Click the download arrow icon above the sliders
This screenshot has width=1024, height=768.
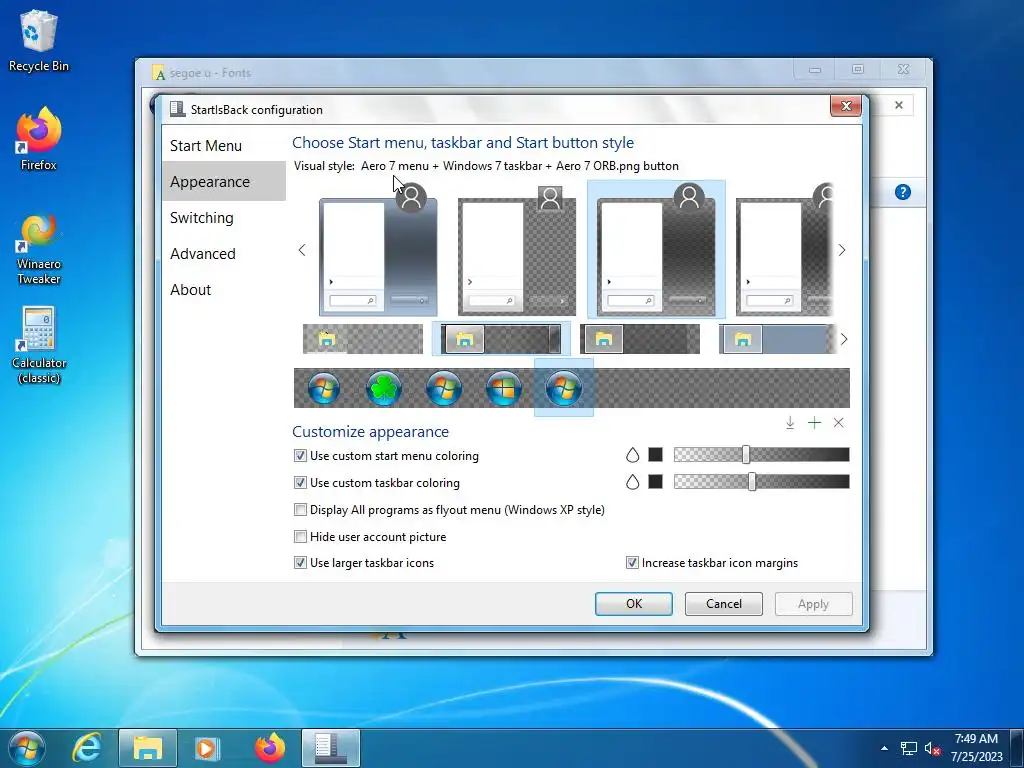point(790,423)
